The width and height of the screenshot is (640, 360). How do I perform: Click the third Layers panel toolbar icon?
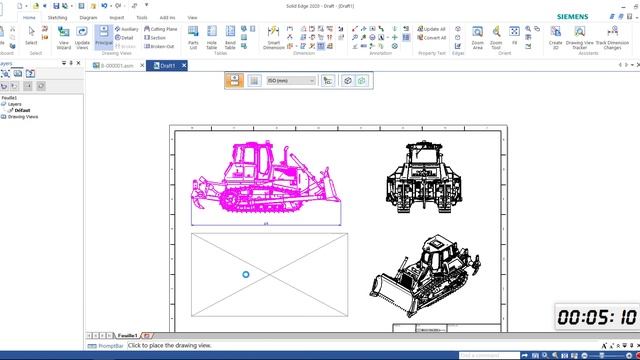click(x=30, y=73)
